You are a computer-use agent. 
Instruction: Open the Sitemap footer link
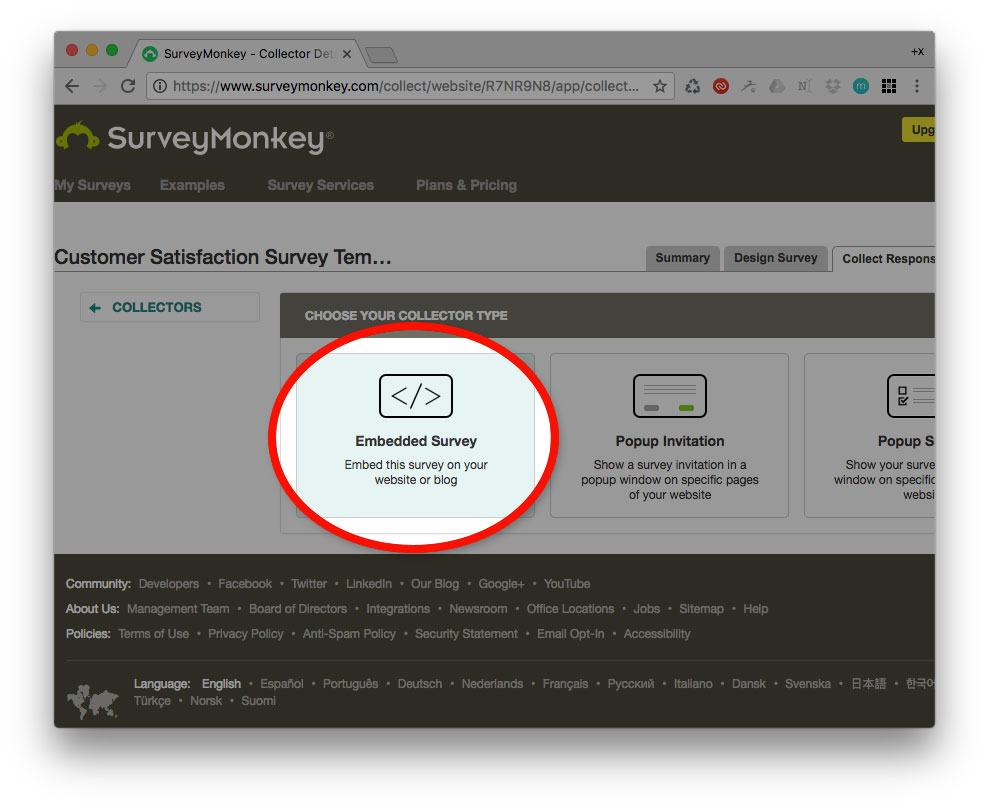point(701,609)
